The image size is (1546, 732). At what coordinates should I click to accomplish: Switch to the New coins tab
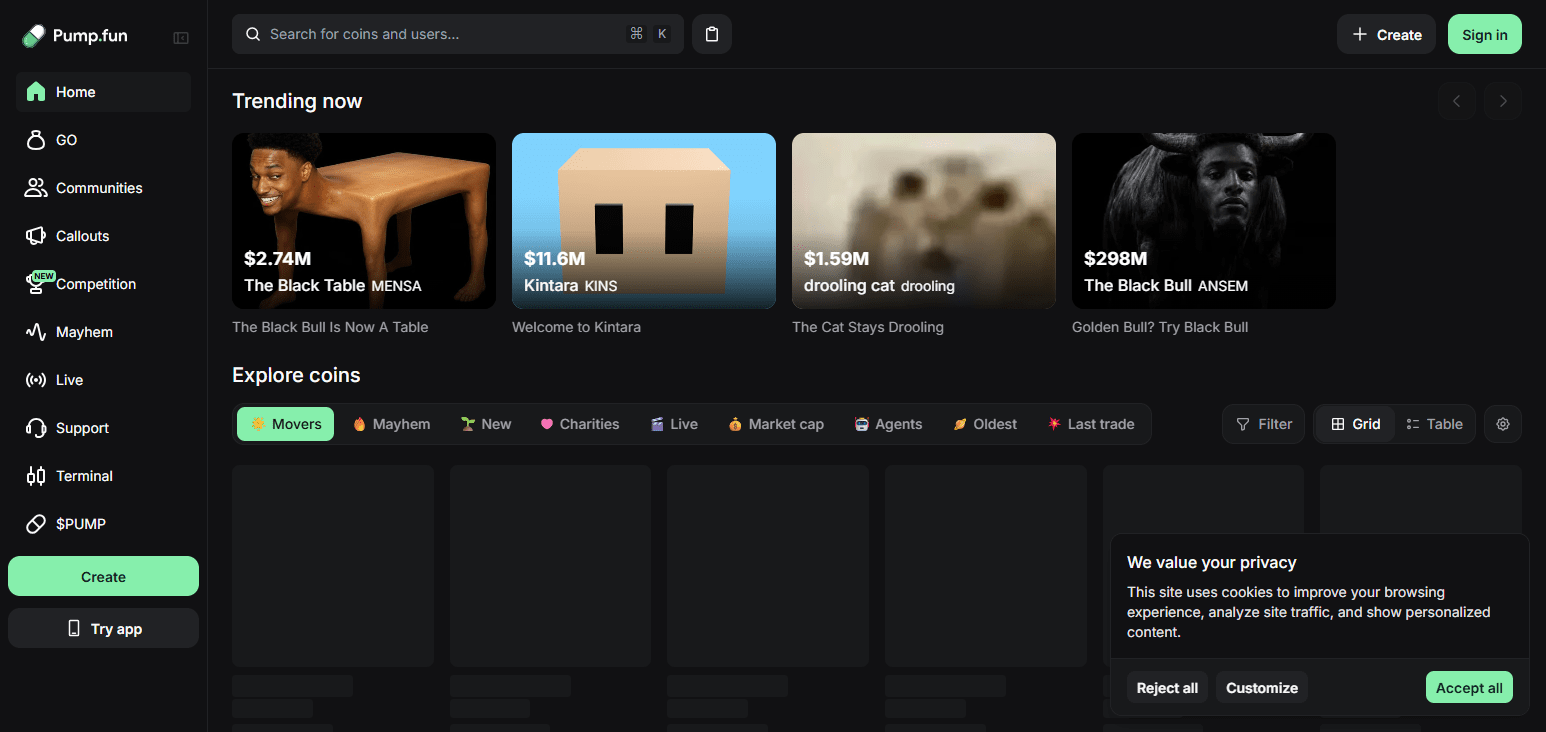486,424
